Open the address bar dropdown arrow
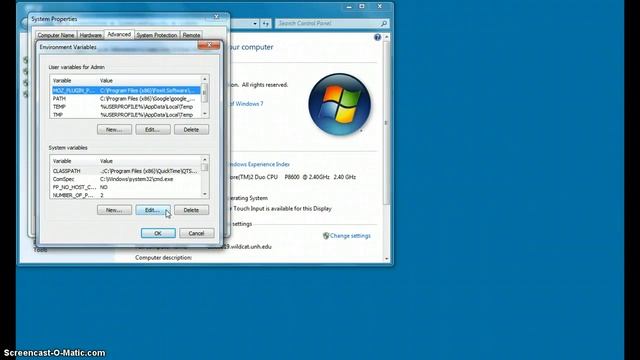 tap(255, 24)
